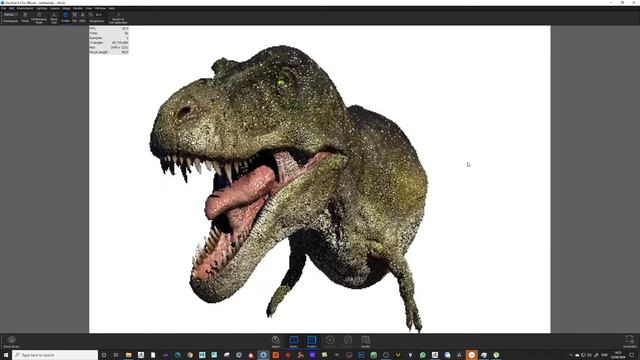Click the taskbar search box

click(55, 355)
